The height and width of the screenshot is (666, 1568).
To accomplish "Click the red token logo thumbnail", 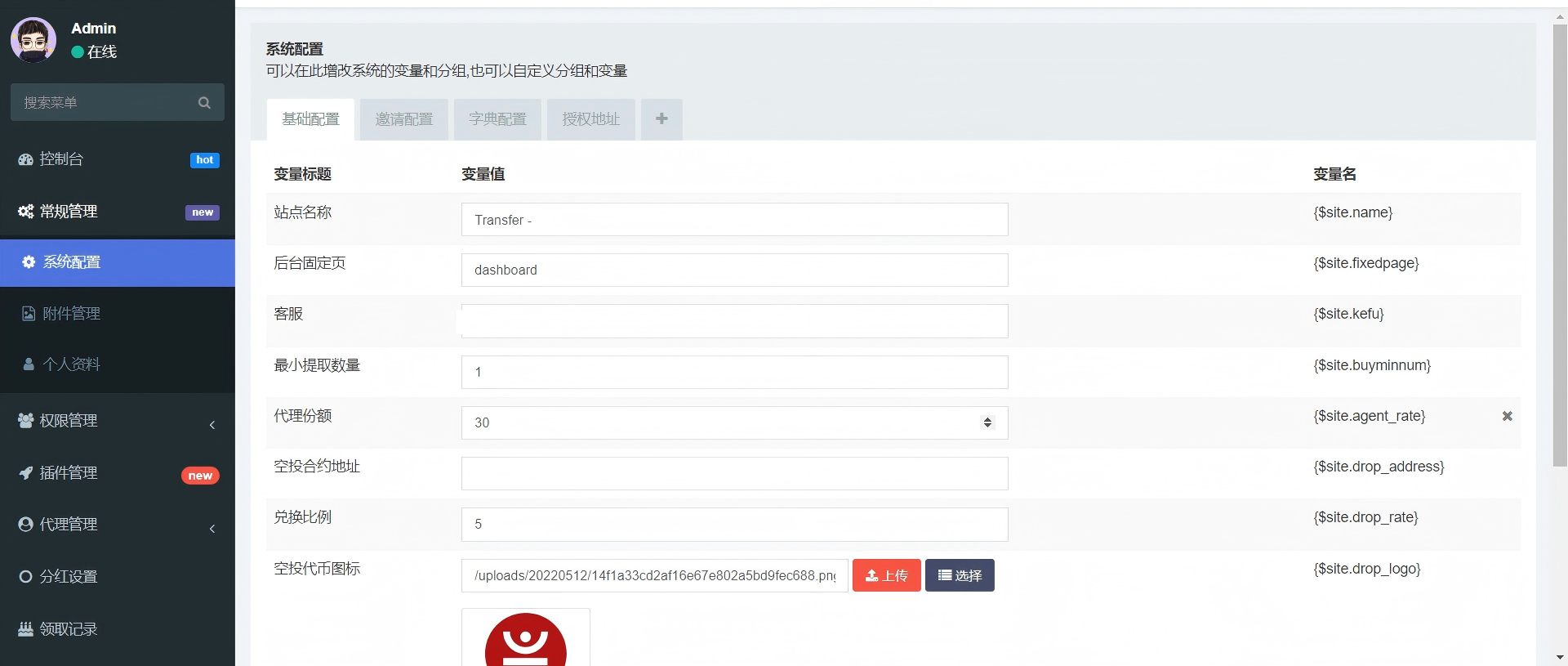I will 526,639.
